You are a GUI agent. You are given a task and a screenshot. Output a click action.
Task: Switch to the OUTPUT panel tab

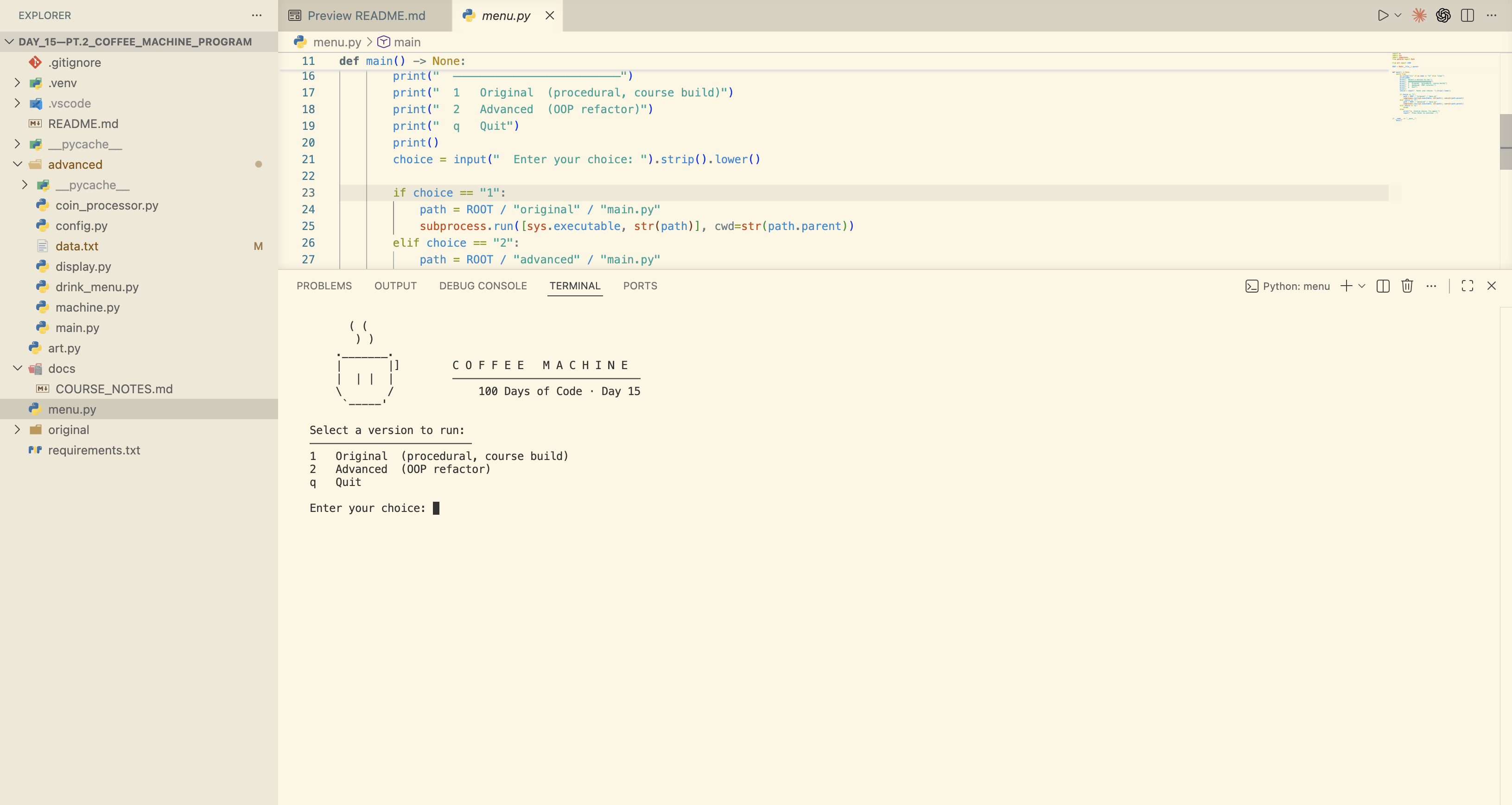click(x=395, y=286)
